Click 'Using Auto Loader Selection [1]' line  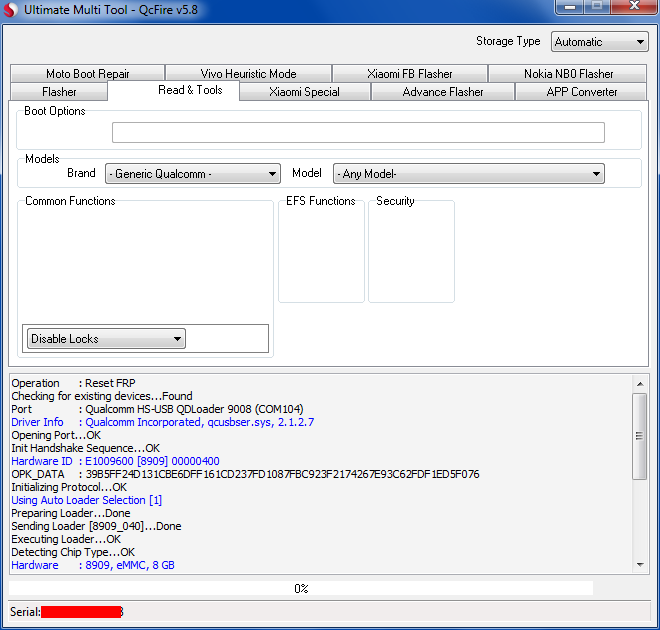point(87,500)
